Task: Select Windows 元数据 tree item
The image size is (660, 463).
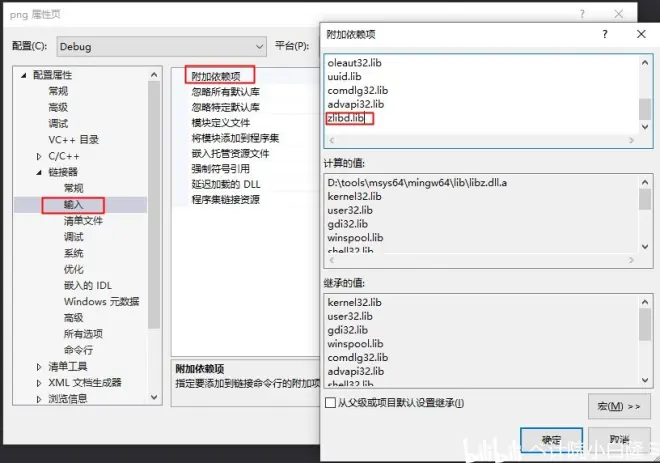Action: click(x=101, y=301)
